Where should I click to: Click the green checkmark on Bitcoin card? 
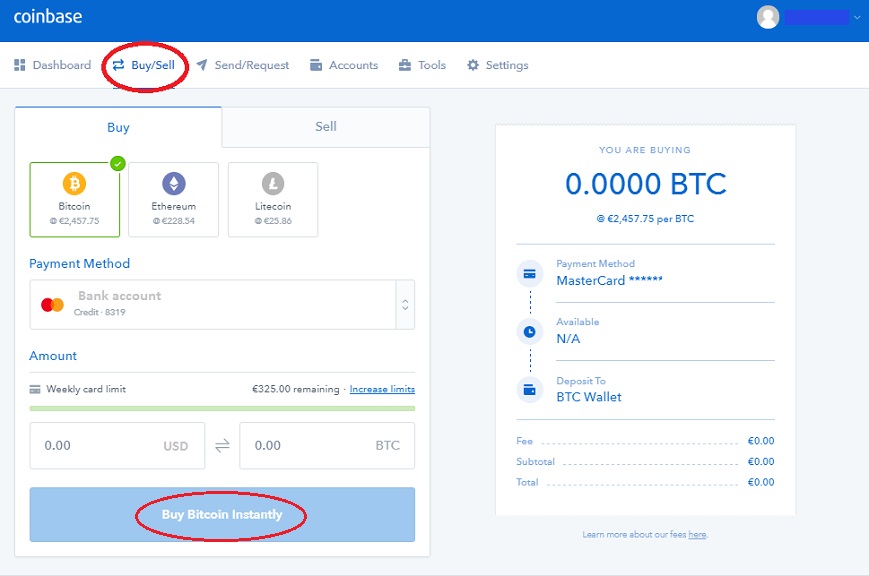[x=117, y=164]
